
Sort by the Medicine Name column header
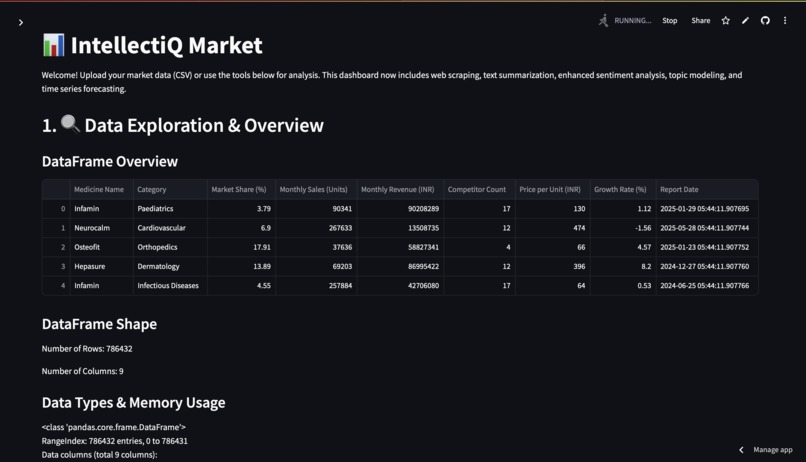click(101, 189)
